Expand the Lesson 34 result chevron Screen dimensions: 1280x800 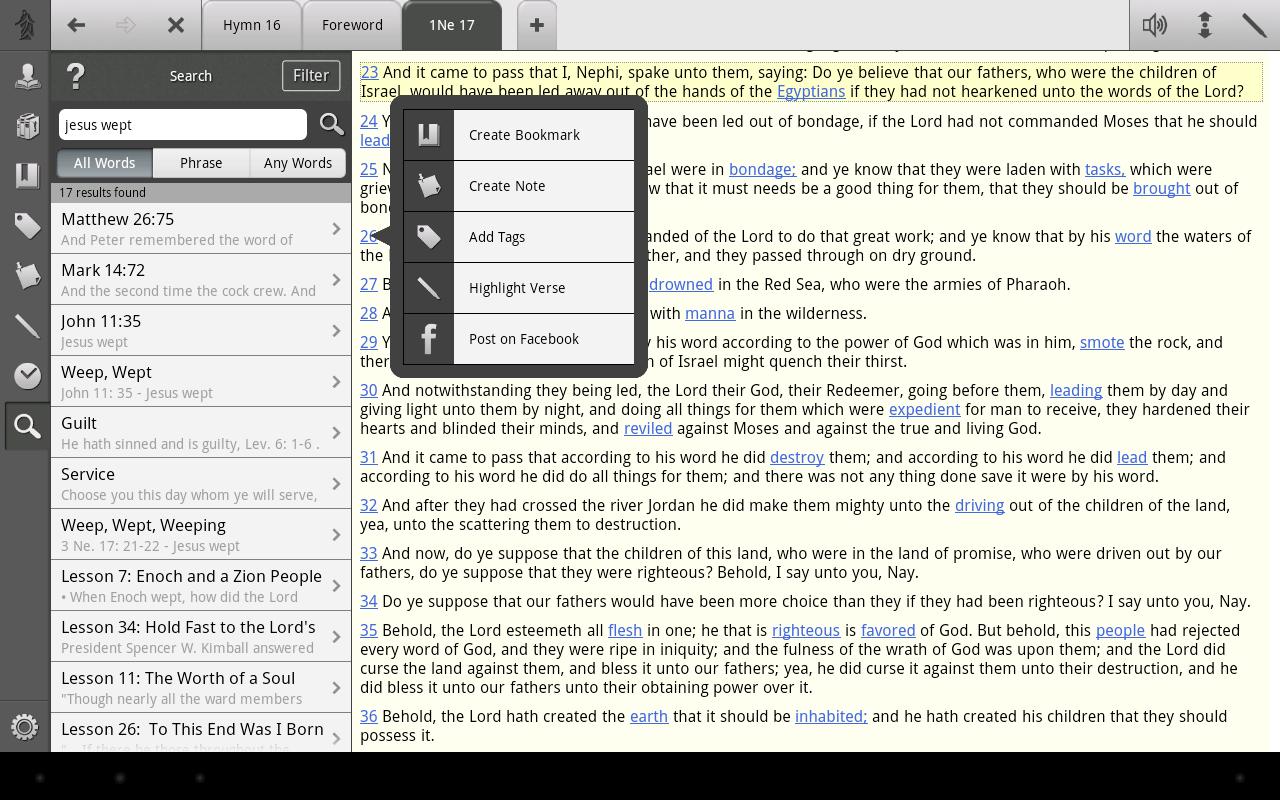tap(337, 637)
